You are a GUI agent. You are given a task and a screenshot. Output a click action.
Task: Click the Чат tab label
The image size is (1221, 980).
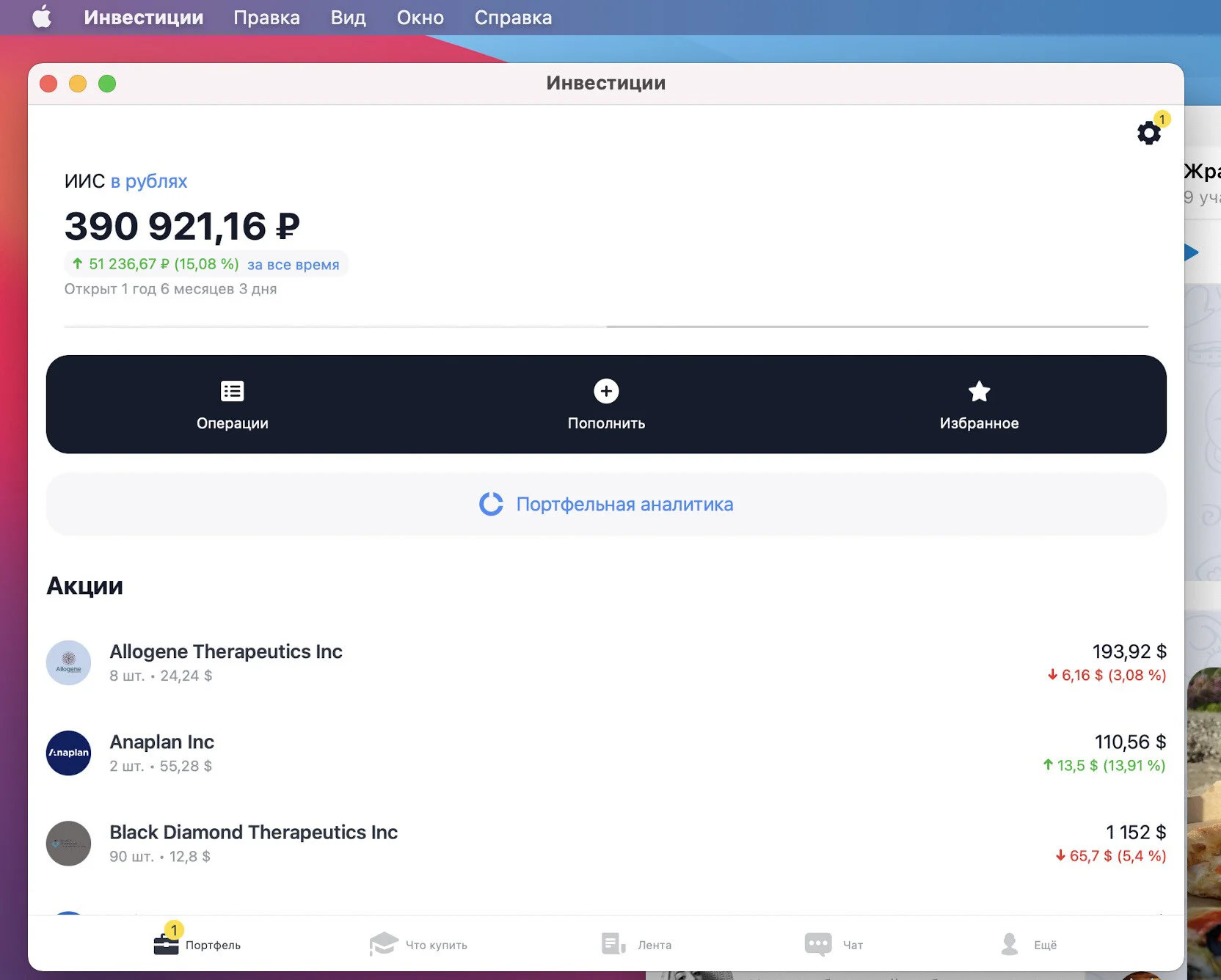[853, 945]
